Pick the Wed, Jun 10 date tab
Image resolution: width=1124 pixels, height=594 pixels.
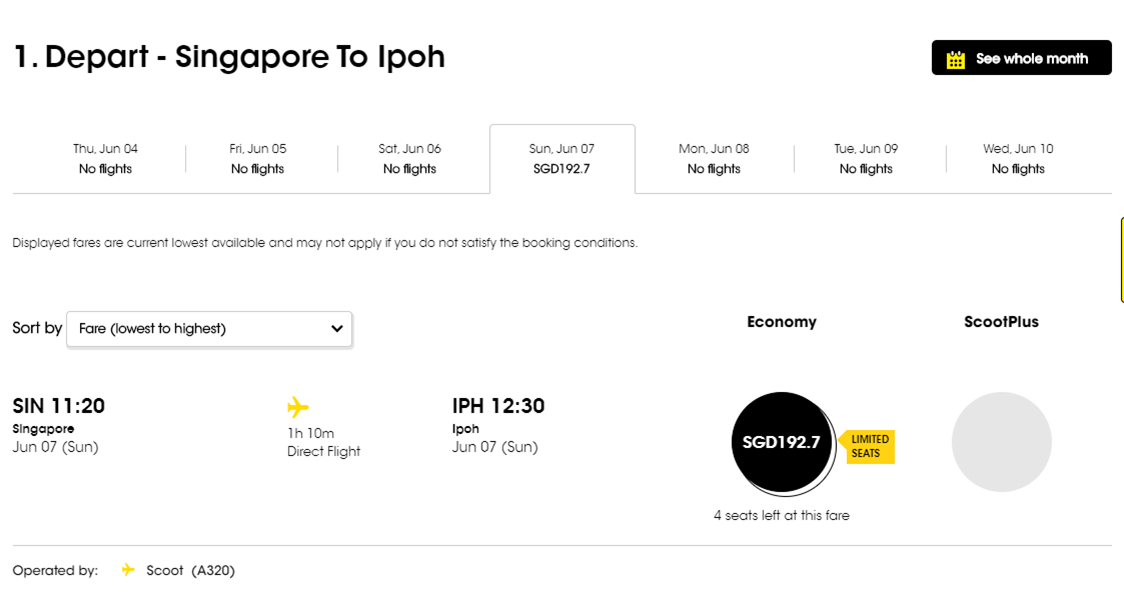click(x=1018, y=159)
